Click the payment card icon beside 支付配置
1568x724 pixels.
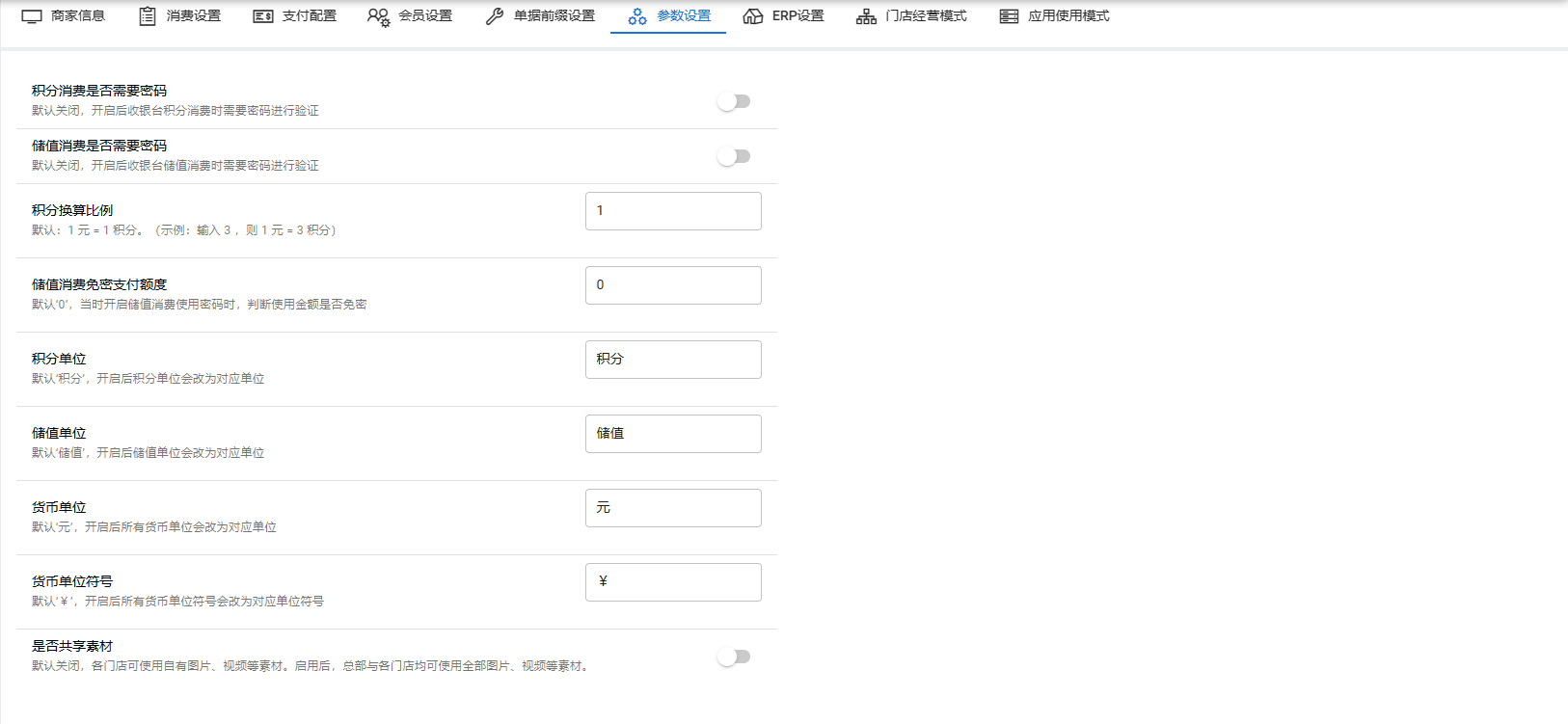tap(263, 16)
